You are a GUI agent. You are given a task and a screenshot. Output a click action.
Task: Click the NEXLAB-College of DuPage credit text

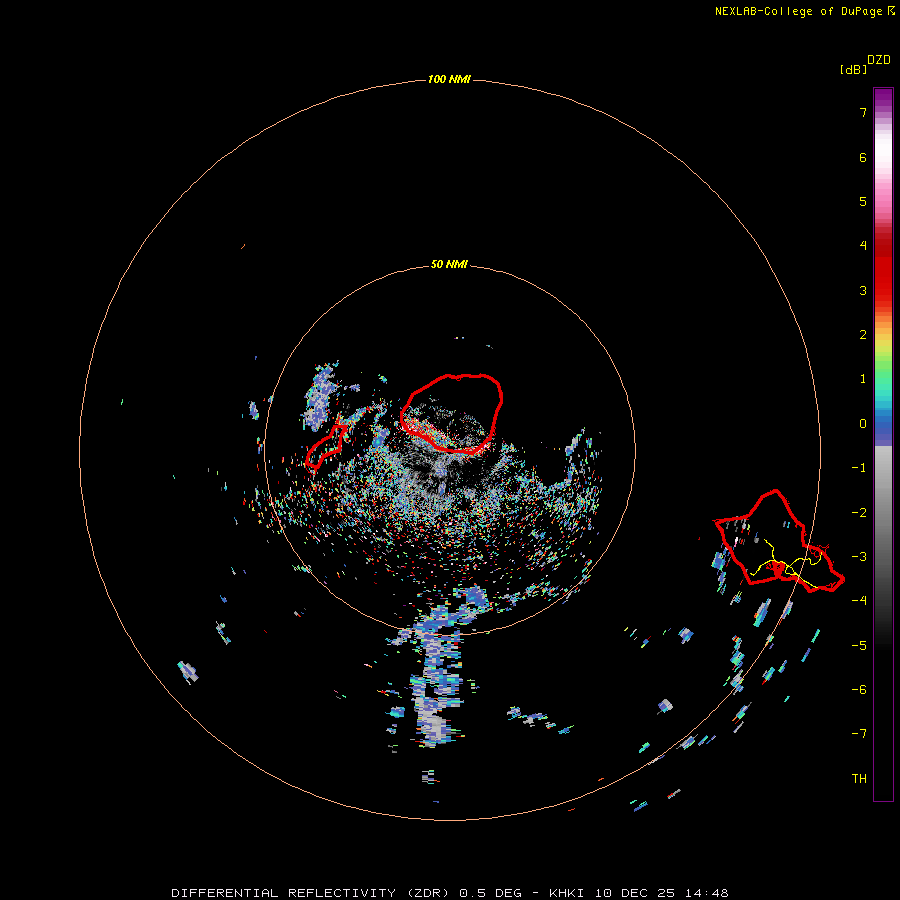tap(805, 11)
